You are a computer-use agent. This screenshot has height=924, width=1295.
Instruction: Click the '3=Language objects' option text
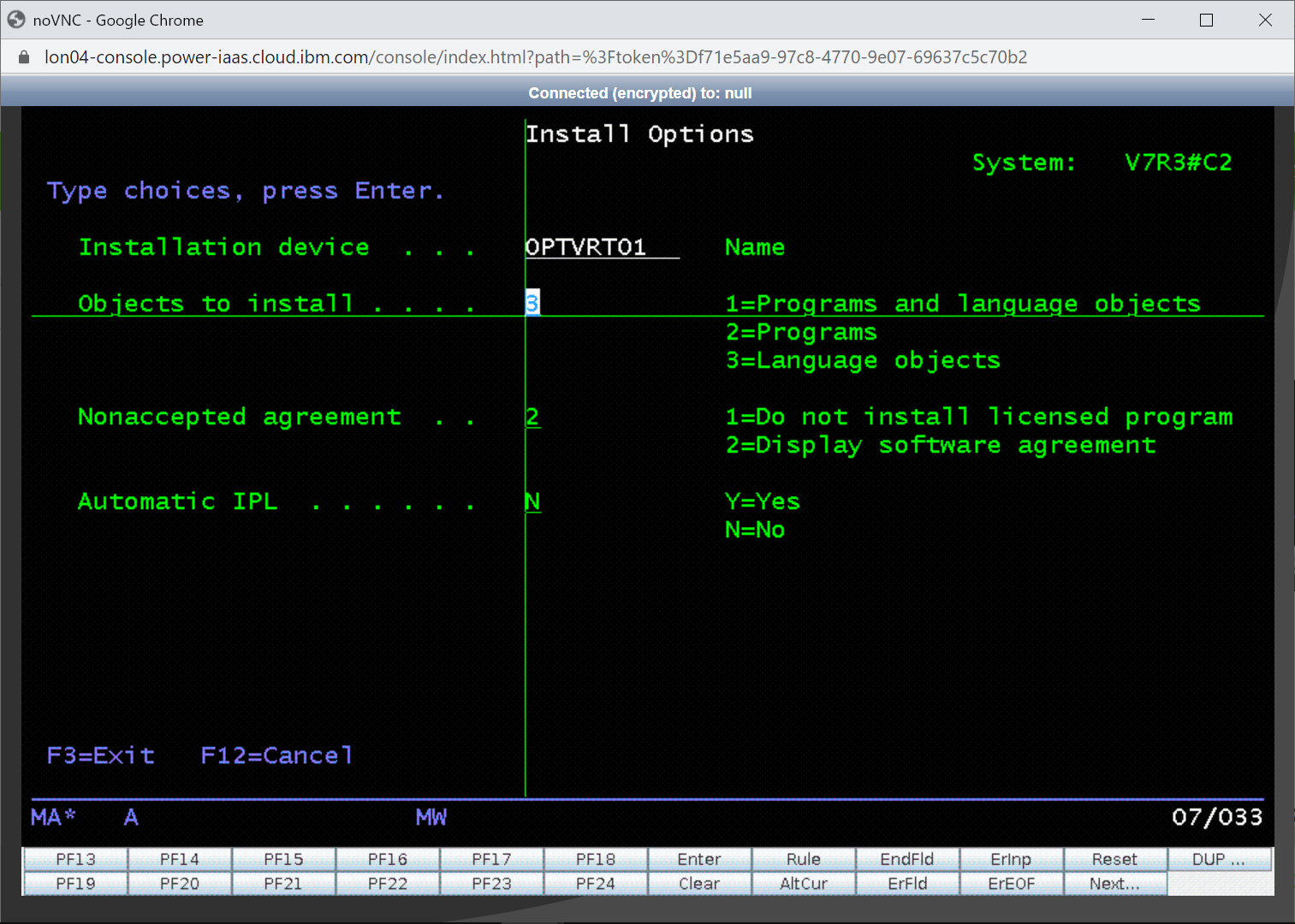pyautogui.click(x=863, y=360)
